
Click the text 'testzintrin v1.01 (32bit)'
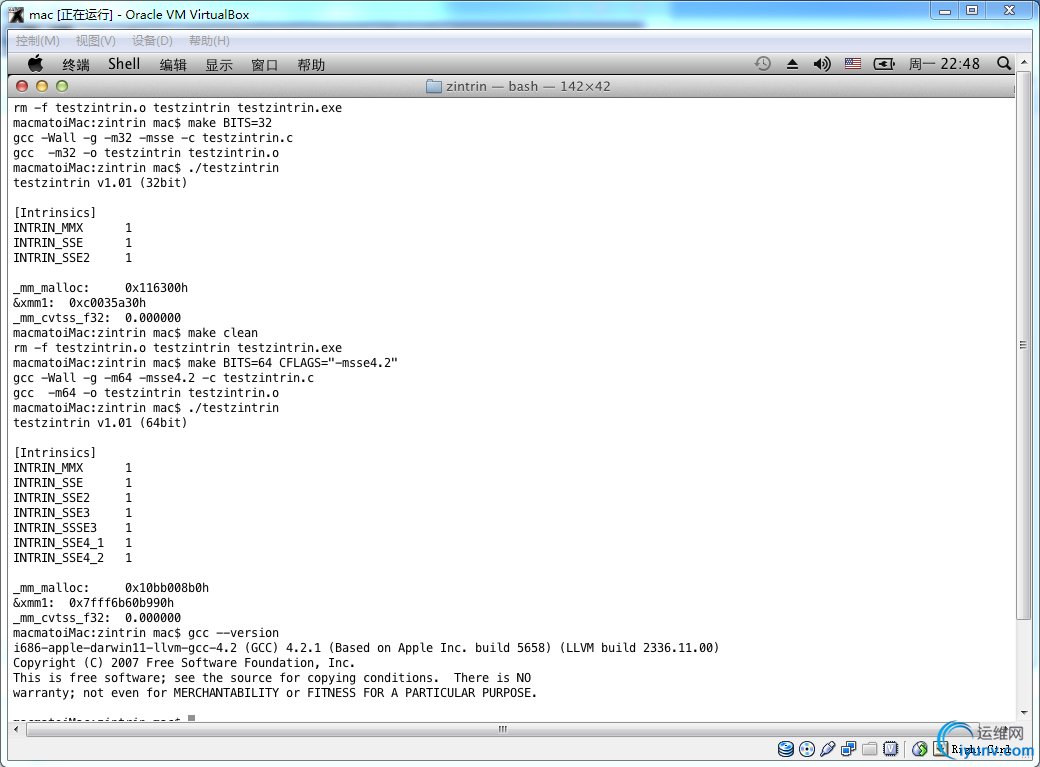[100, 182]
